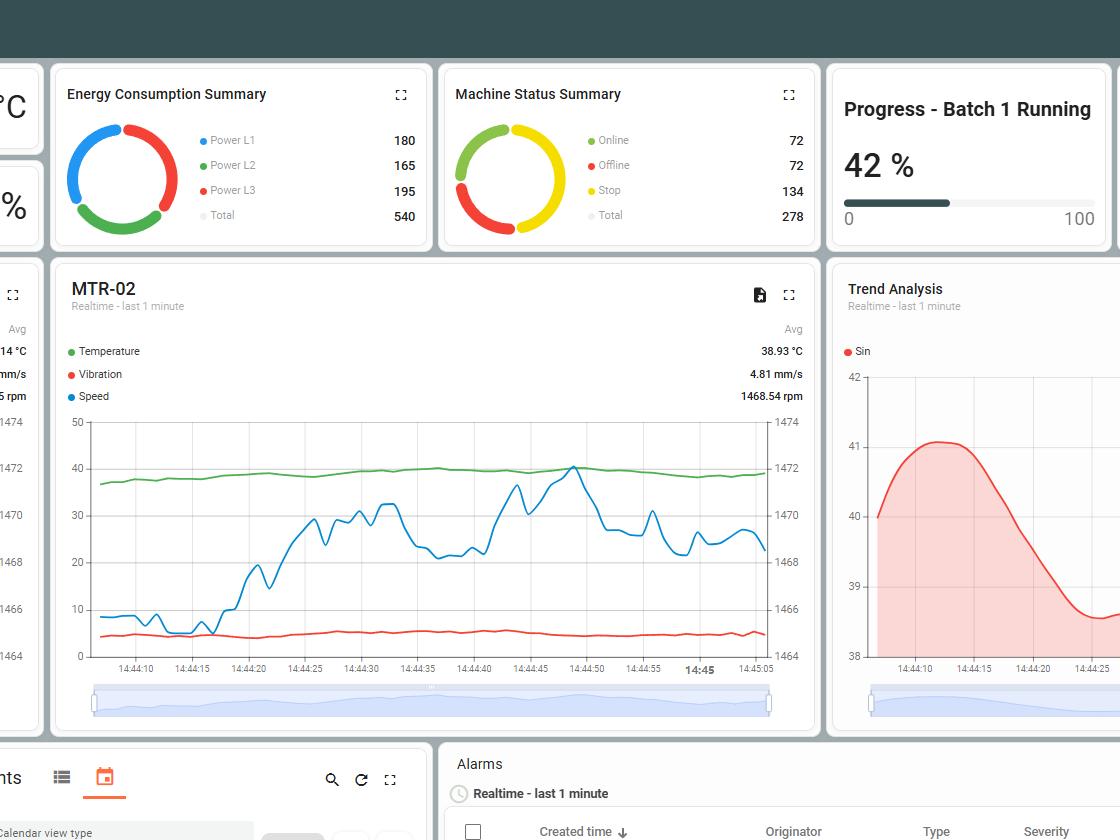Refresh the scheduler events widget
Screen dimensions: 1120x840
coord(361,779)
